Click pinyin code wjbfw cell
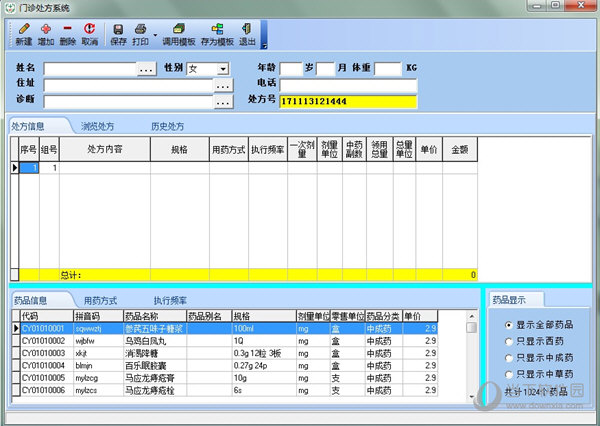The width and height of the screenshot is (600, 426). (98, 341)
